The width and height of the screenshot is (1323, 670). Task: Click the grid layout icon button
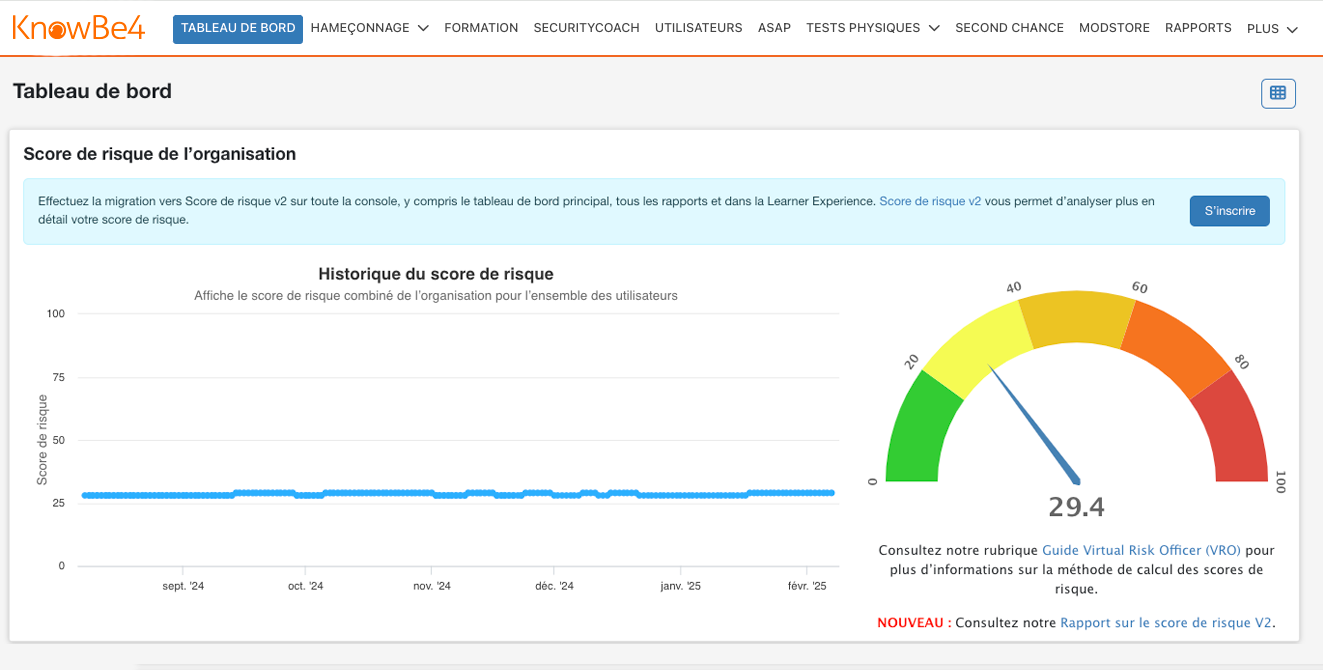(1277, 93)
